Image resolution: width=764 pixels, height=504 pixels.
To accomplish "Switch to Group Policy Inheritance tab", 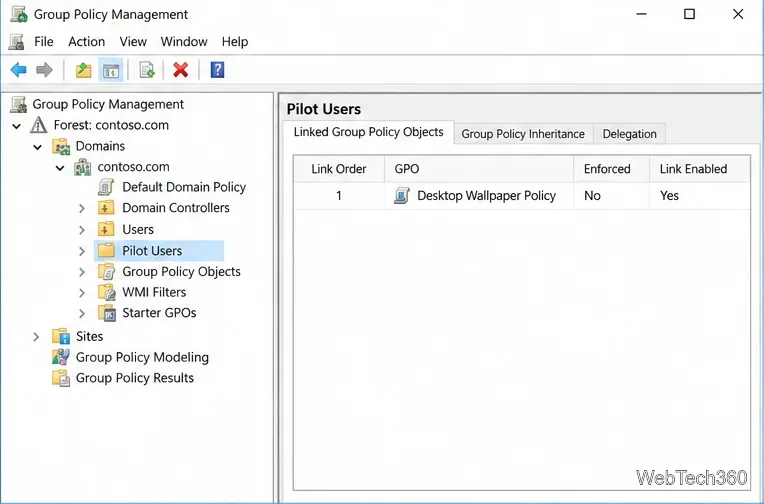I will click(523, 134).
